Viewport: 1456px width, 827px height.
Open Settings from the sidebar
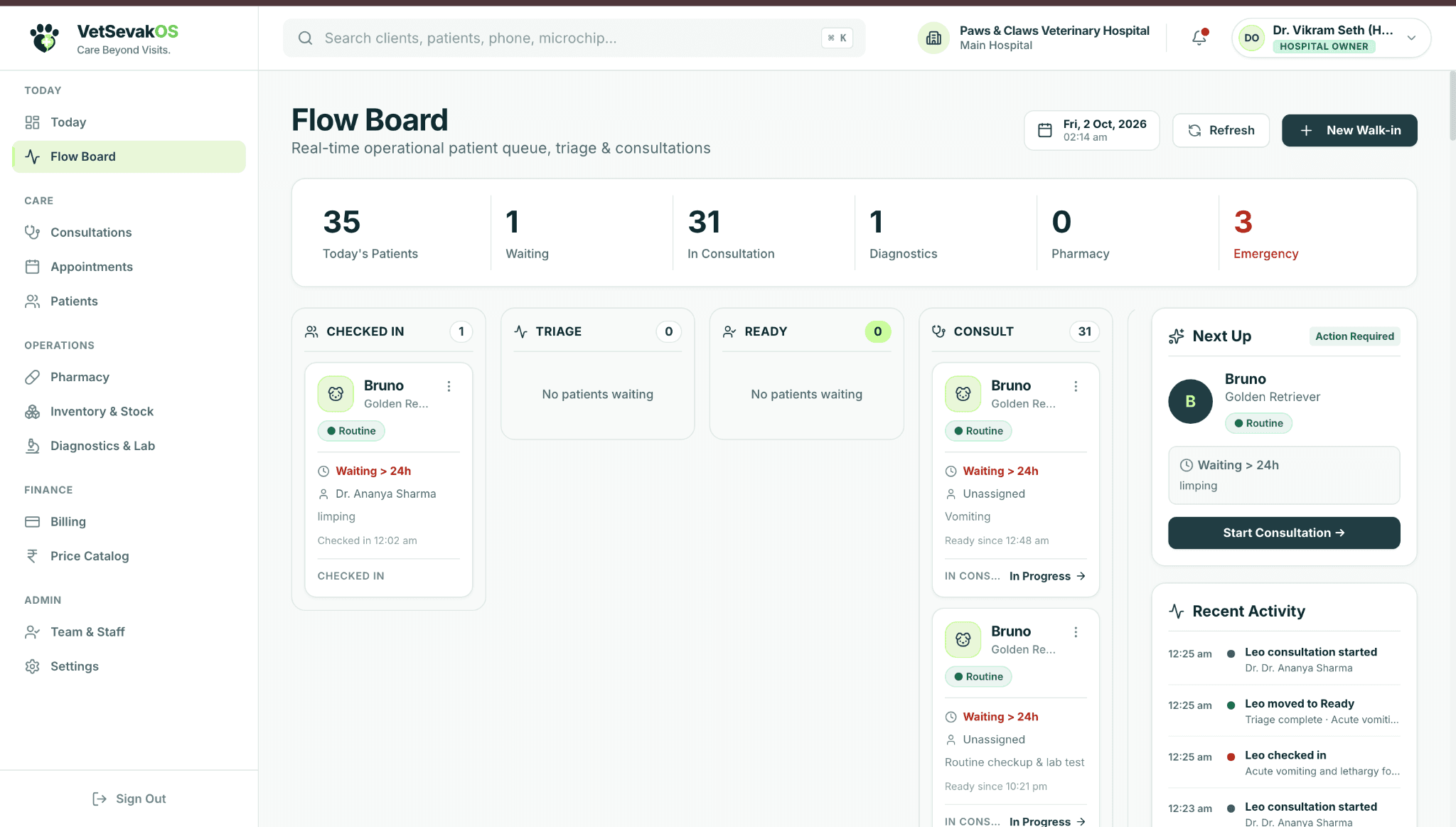[129, 666]
